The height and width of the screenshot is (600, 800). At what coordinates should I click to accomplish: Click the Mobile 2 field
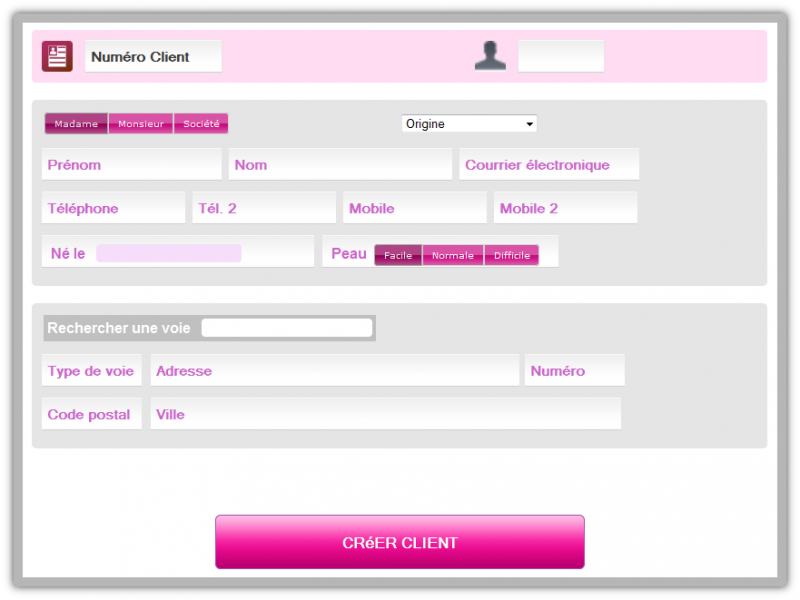(x=566, y=207)
